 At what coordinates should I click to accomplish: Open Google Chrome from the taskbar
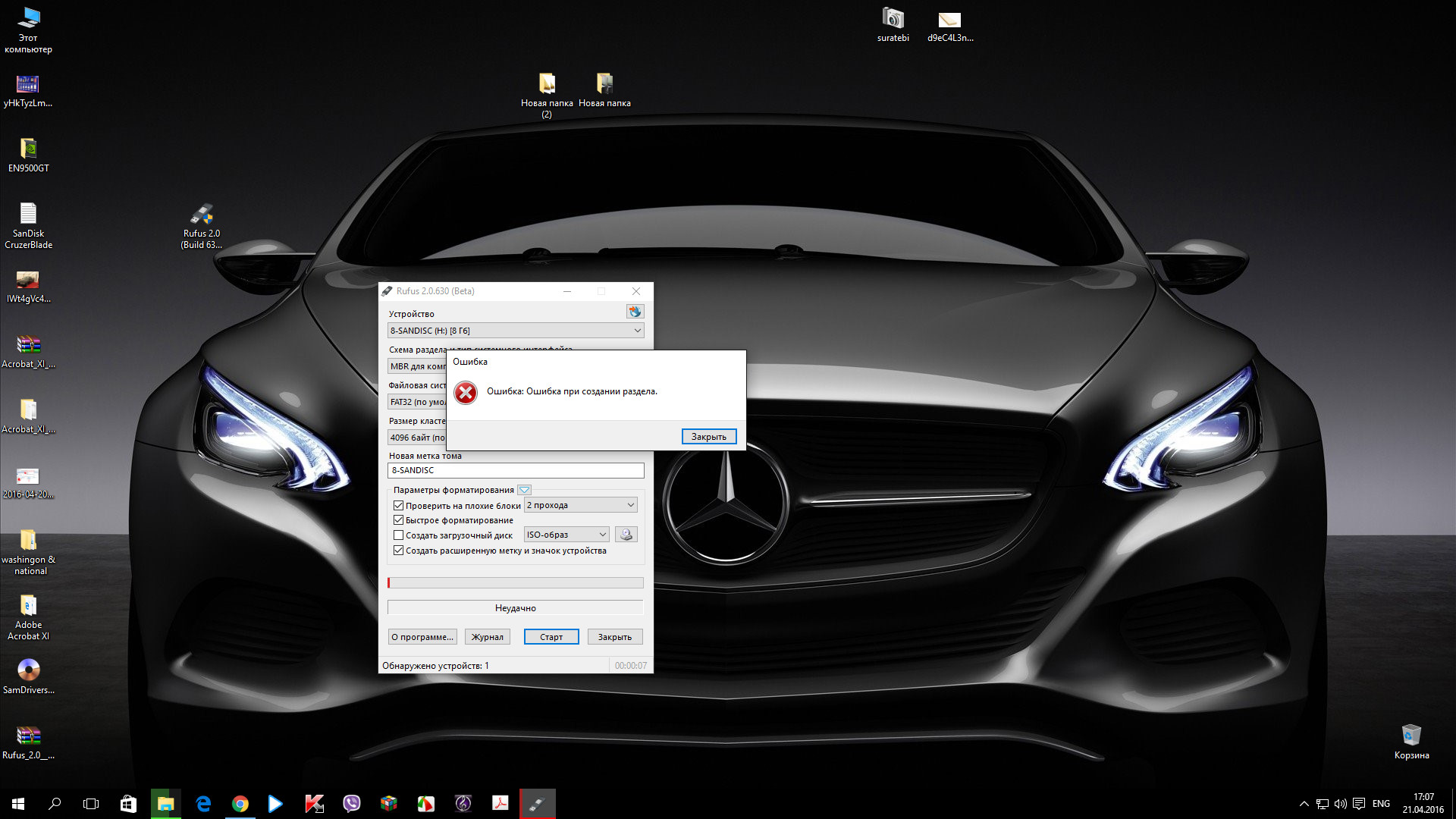(240, 804)
